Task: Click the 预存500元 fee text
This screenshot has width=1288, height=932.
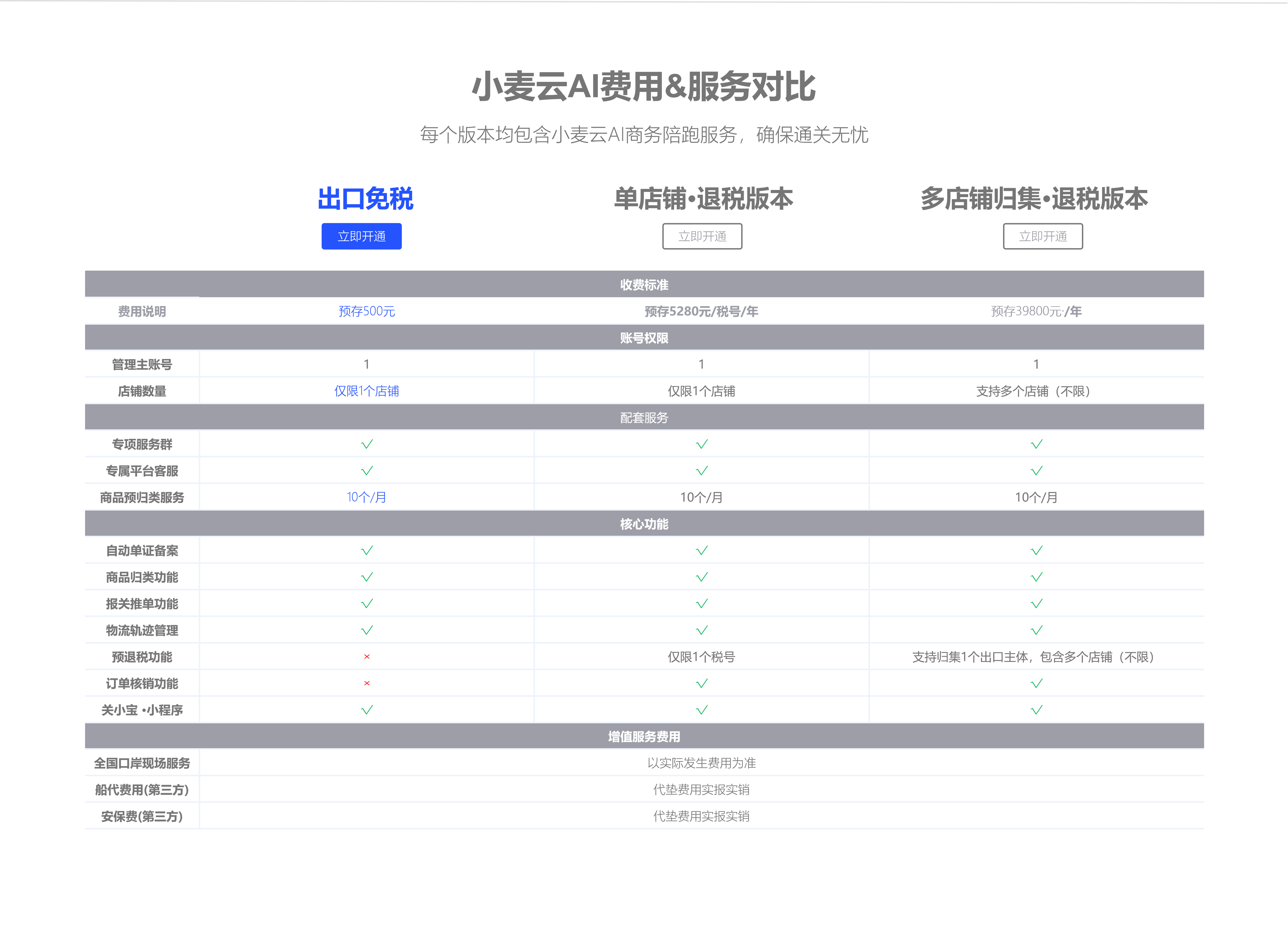Action: click(x=367, y=311)
